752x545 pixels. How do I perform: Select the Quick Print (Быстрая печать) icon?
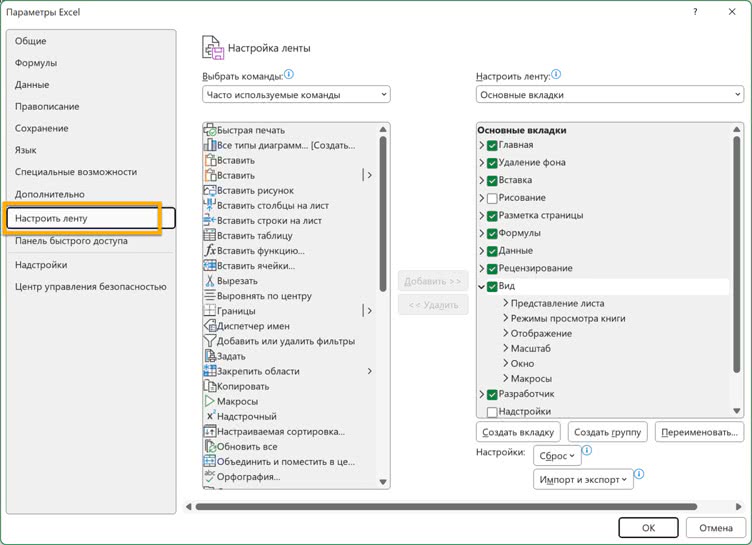[210, 130]
